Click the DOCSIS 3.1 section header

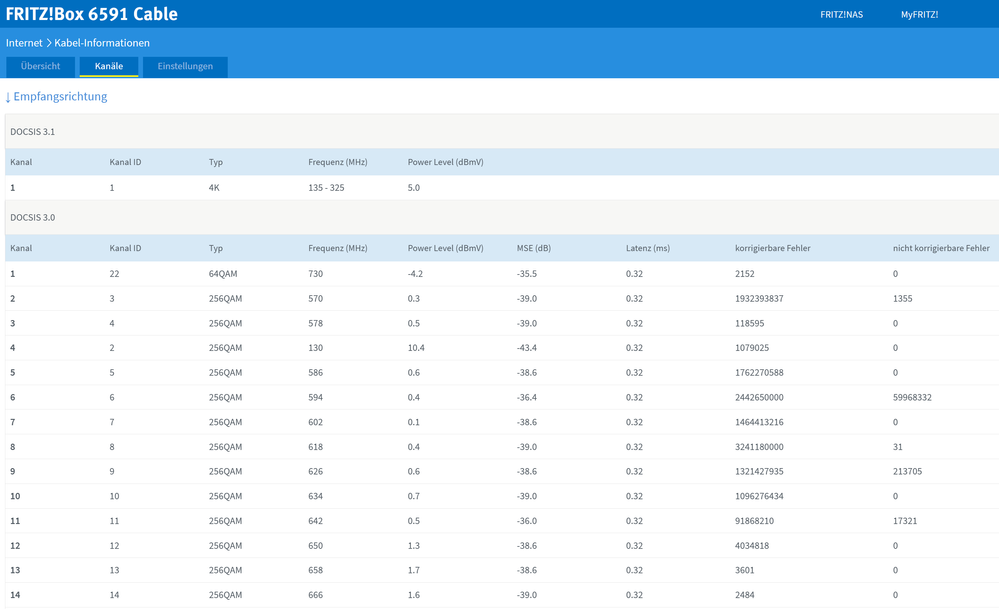pyautogui.click(x=33, y=132)
